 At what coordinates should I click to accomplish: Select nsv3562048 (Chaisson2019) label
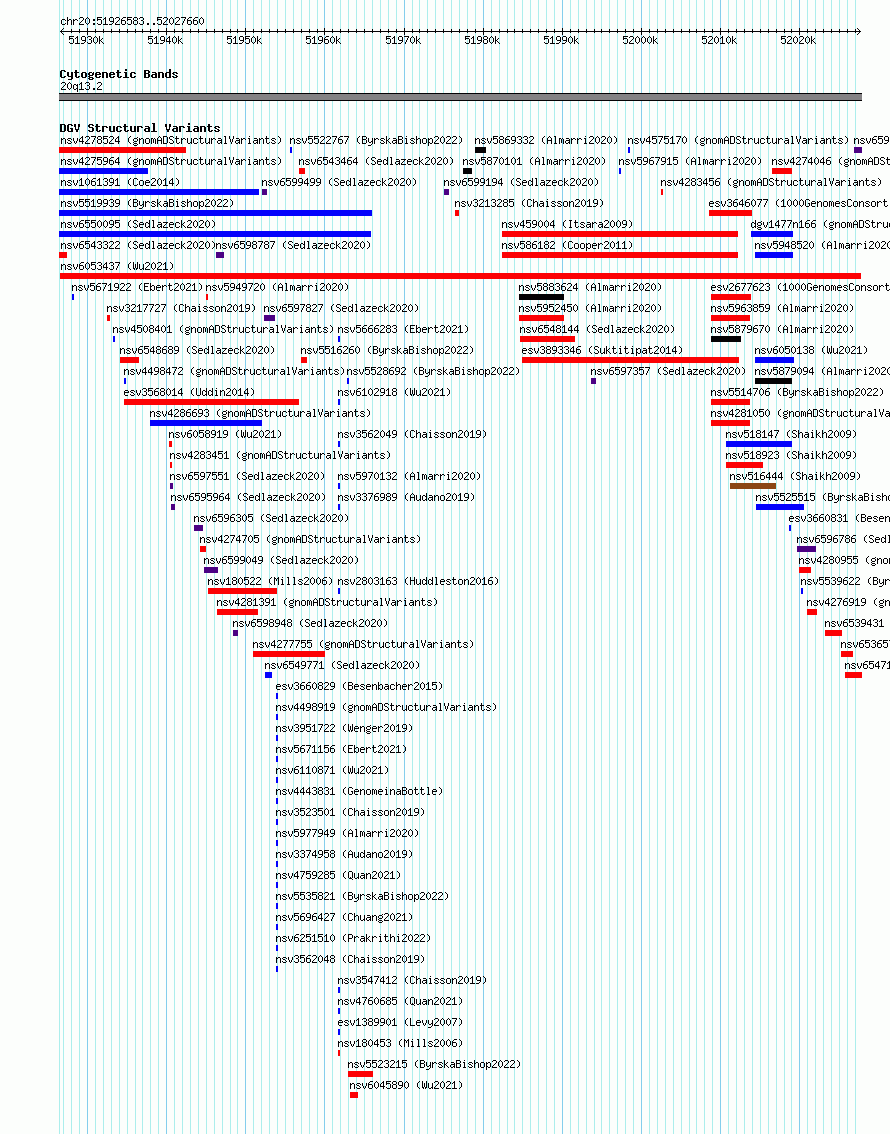coord(351,958)
